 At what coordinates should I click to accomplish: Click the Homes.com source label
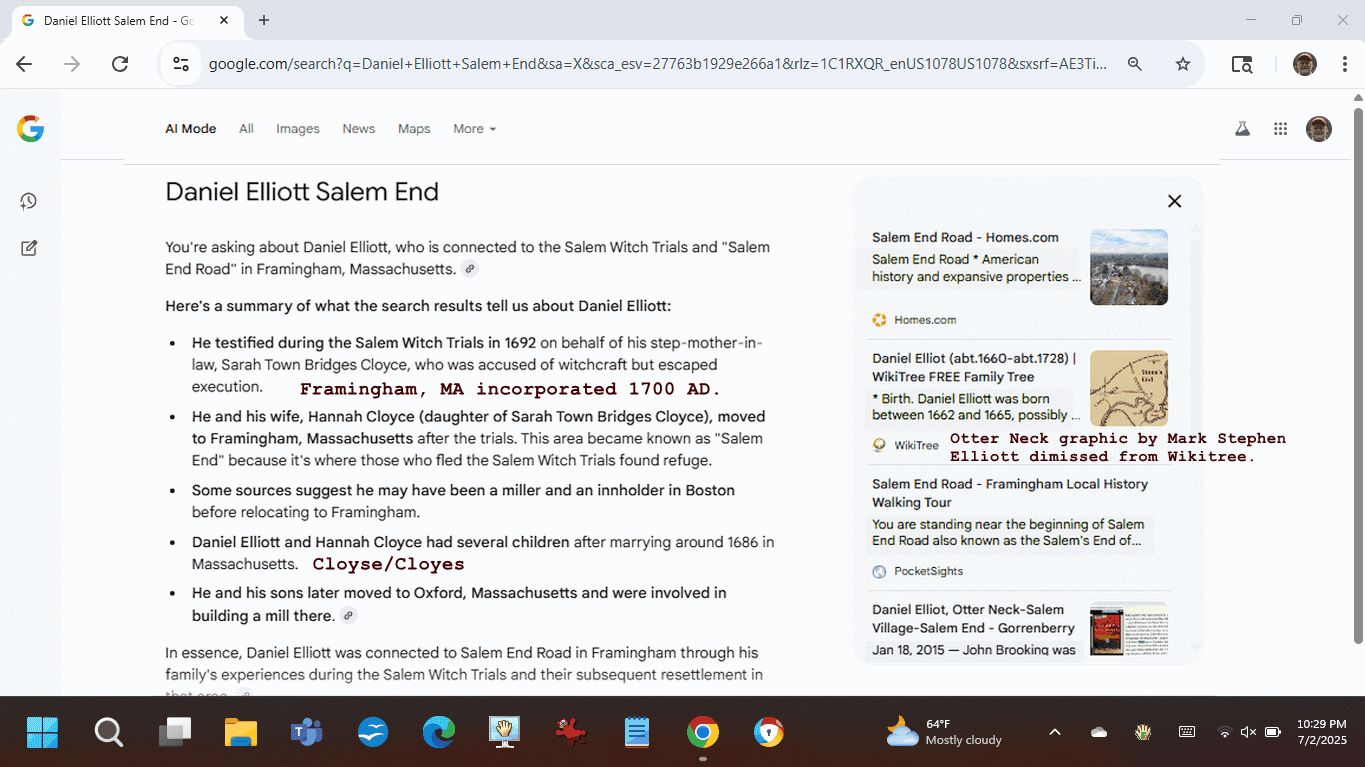point(925,320)
